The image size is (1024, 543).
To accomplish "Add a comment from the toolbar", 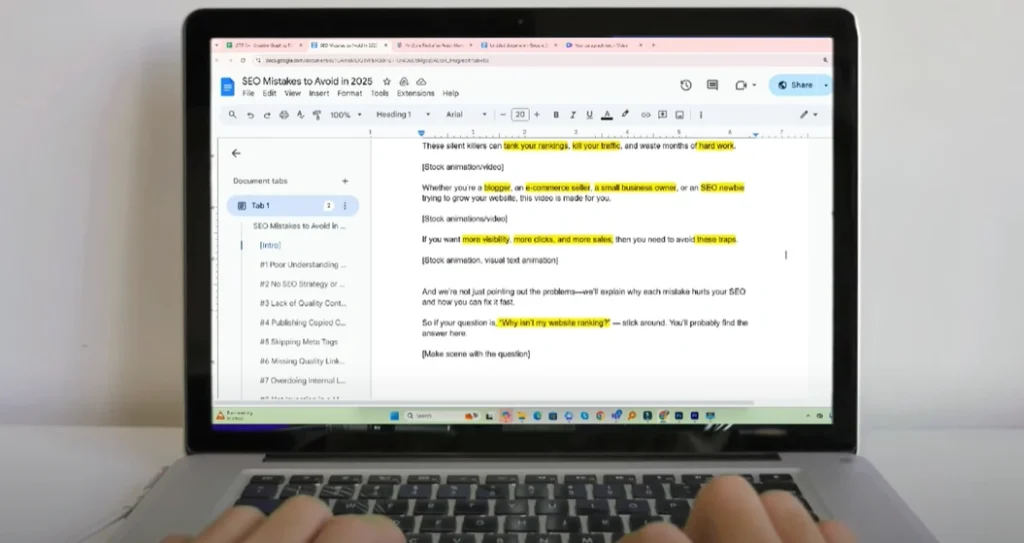I will 662,115.
